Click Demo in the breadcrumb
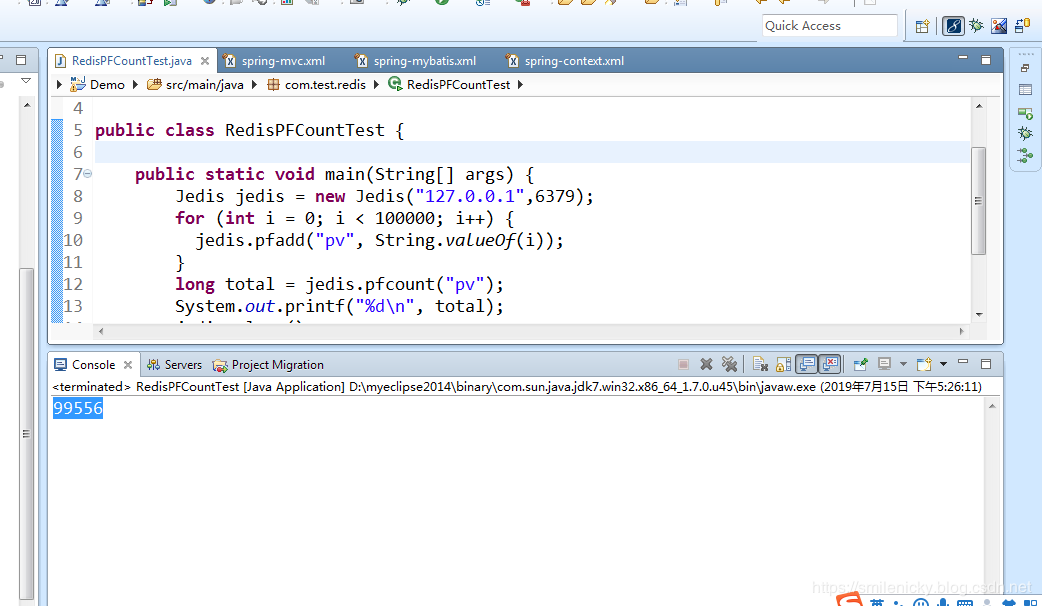Image resolution: width=1042 pixels, height=606 pixels. tap(107, 84)
